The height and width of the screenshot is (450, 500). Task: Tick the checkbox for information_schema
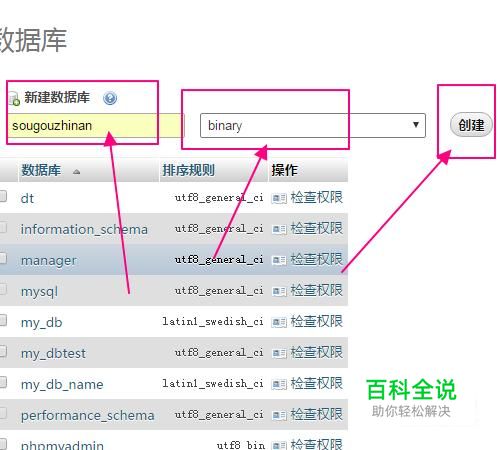point(3,227)
